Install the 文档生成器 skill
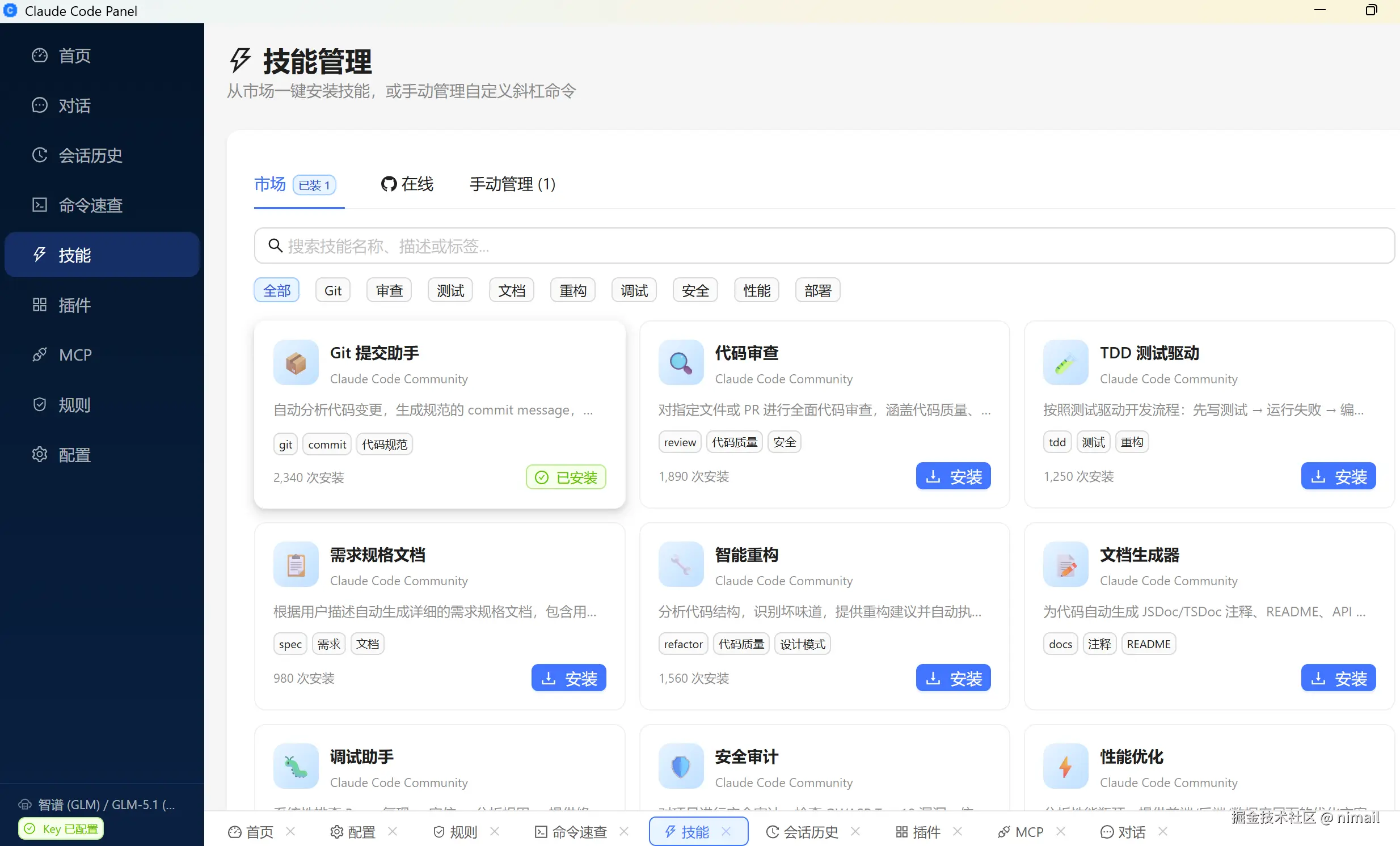Image resolution: width=1400 pixels, height=846 pixels. [x=1338, y=678]
